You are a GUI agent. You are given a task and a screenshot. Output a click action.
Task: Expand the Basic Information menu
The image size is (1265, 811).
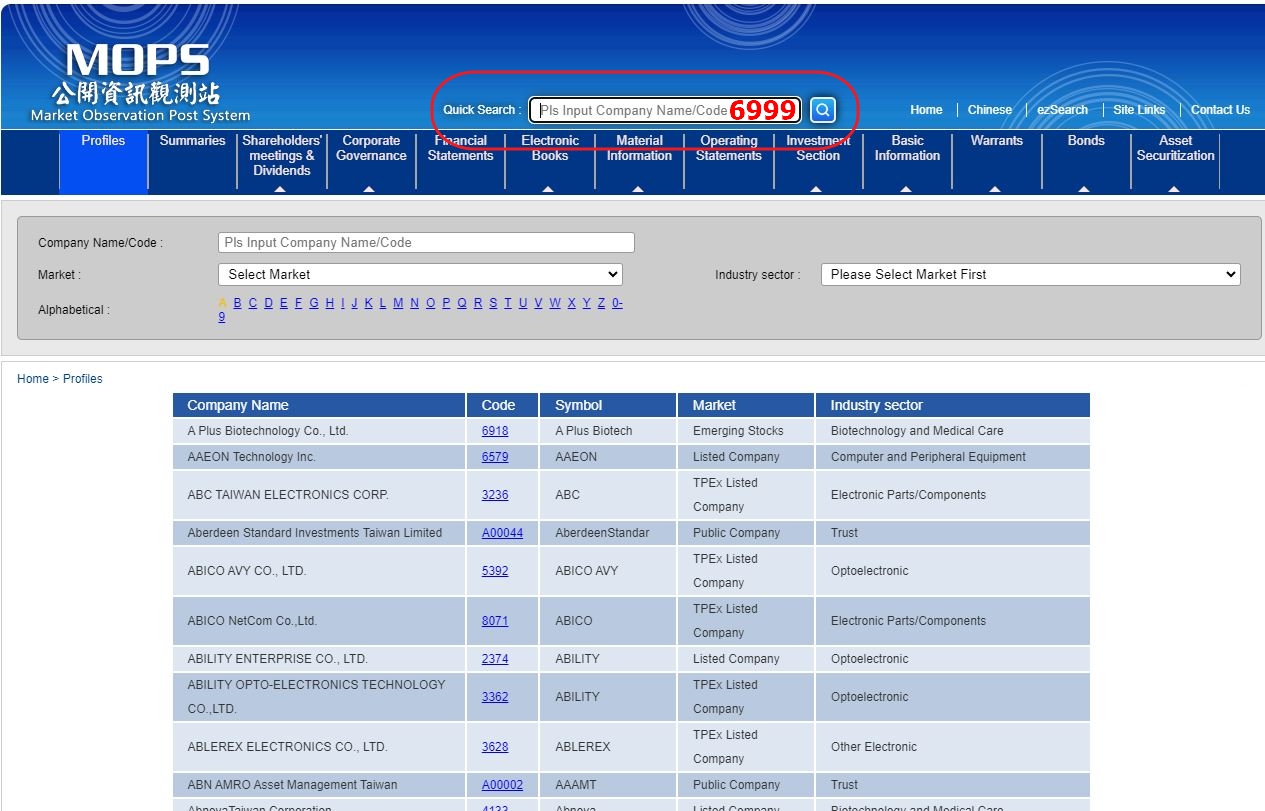tap(907, 149)
